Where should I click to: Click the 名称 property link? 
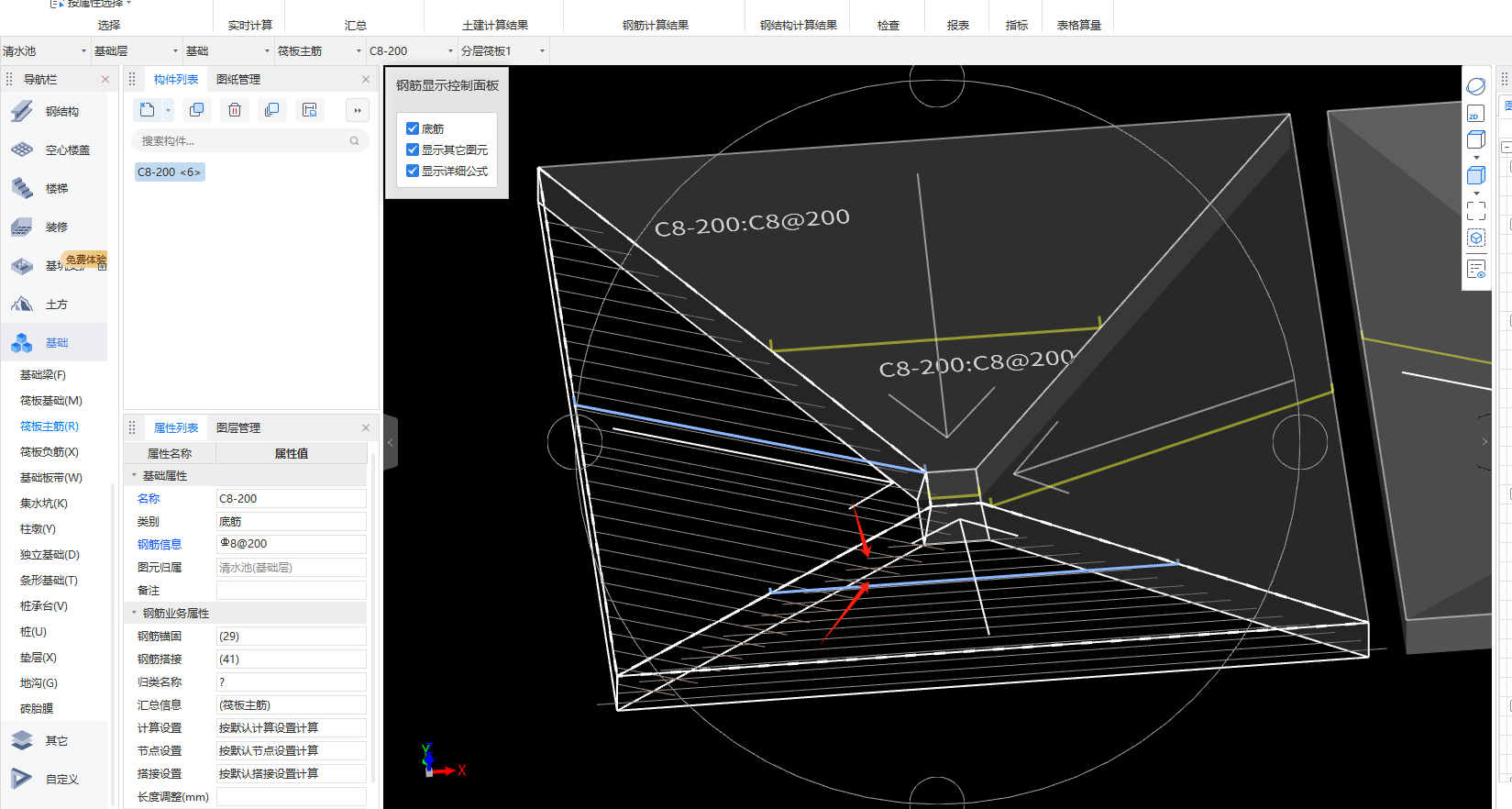click(149, 499)
